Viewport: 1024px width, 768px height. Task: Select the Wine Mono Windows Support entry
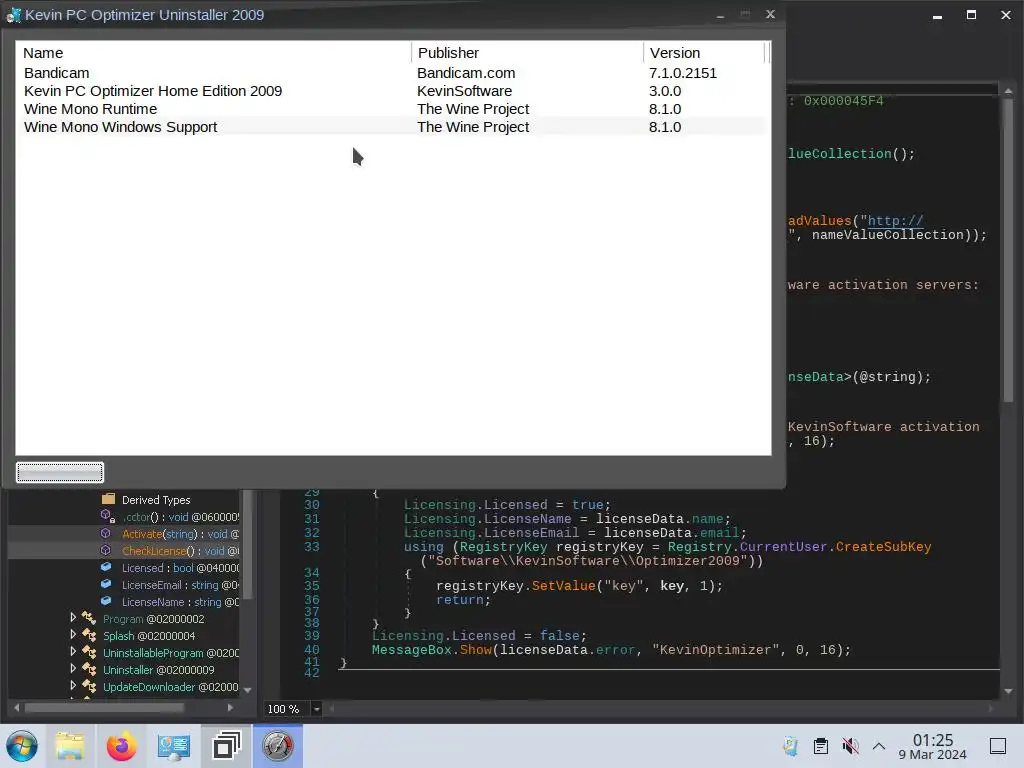coord(392,127)
